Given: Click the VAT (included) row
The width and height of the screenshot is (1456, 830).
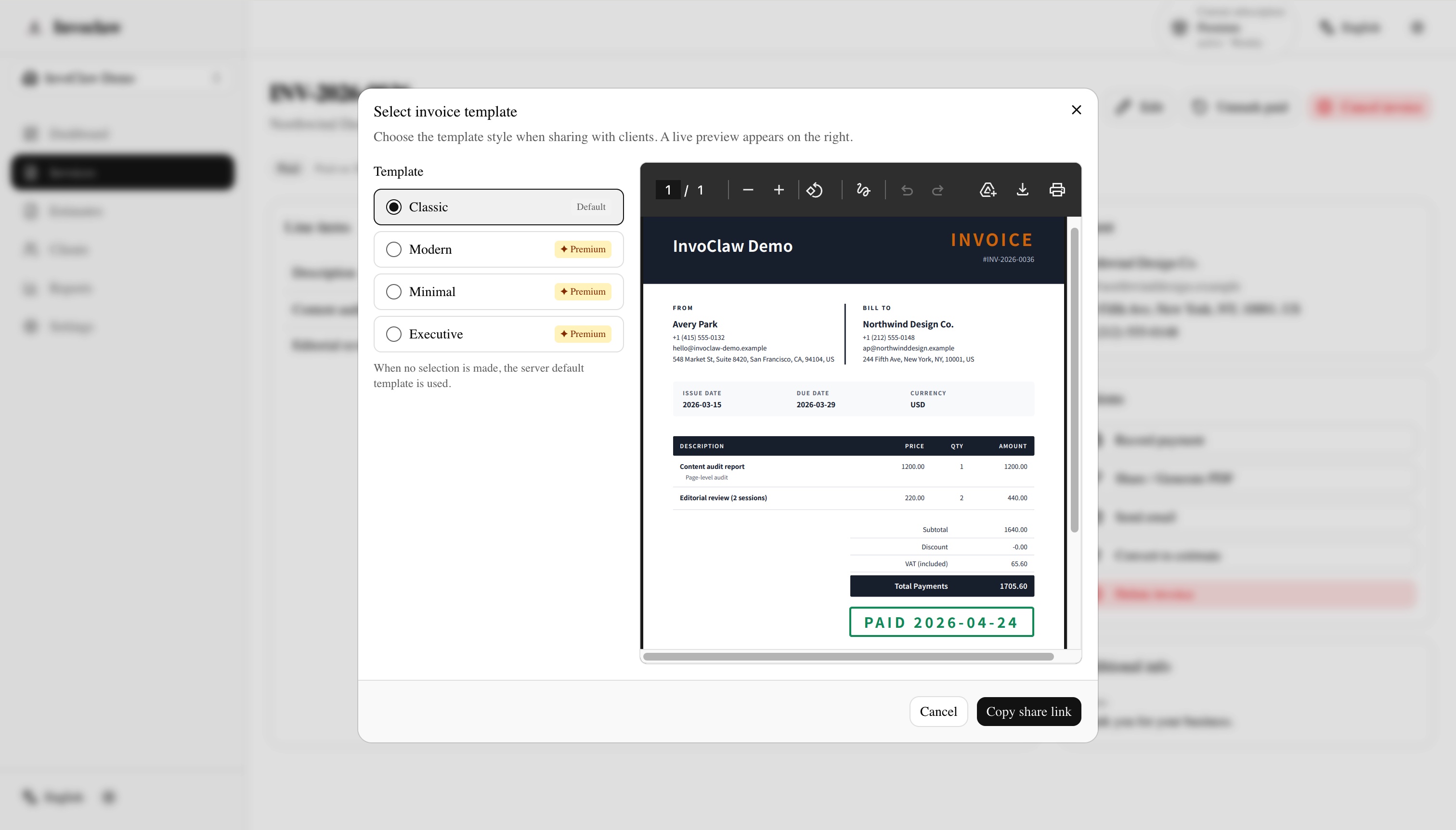Looking at the screenshot, I should point(942,564).
